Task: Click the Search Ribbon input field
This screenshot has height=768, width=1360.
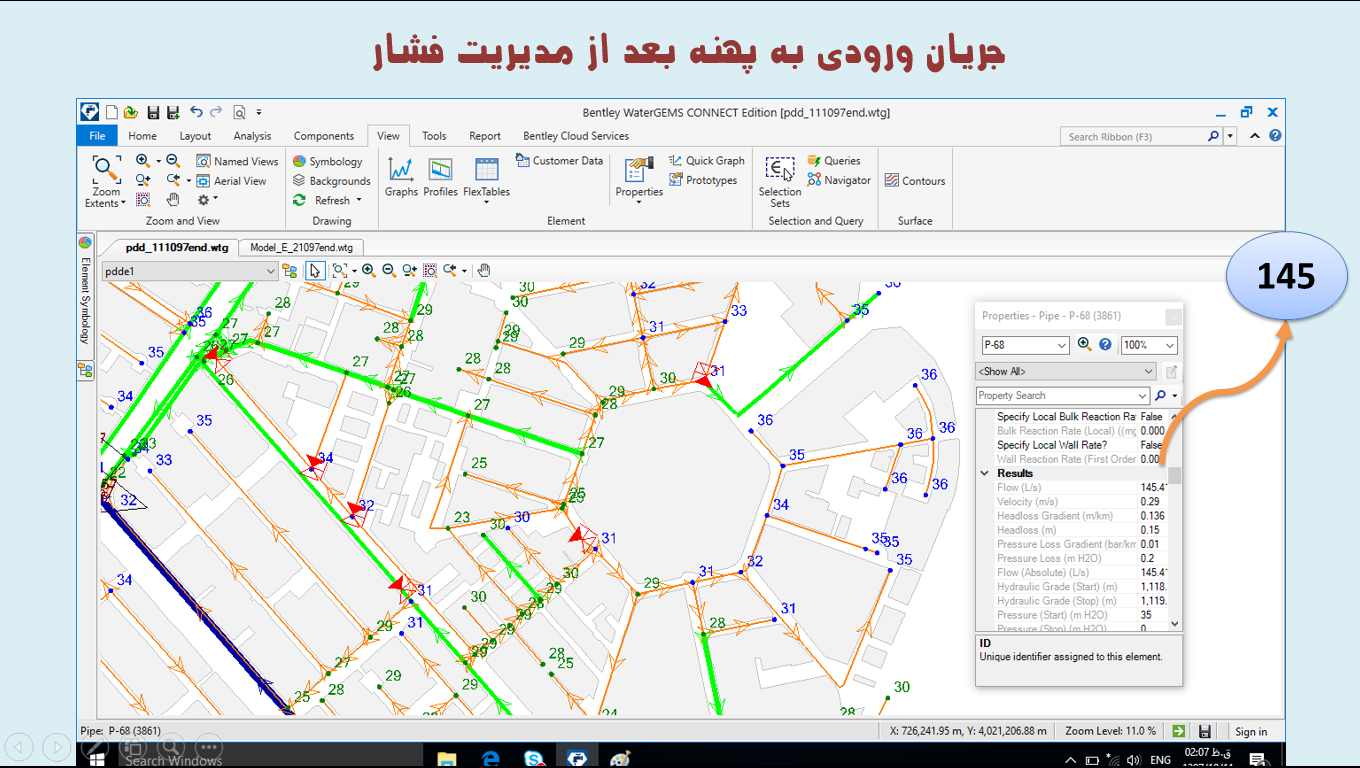Action: coord(1133,136)
